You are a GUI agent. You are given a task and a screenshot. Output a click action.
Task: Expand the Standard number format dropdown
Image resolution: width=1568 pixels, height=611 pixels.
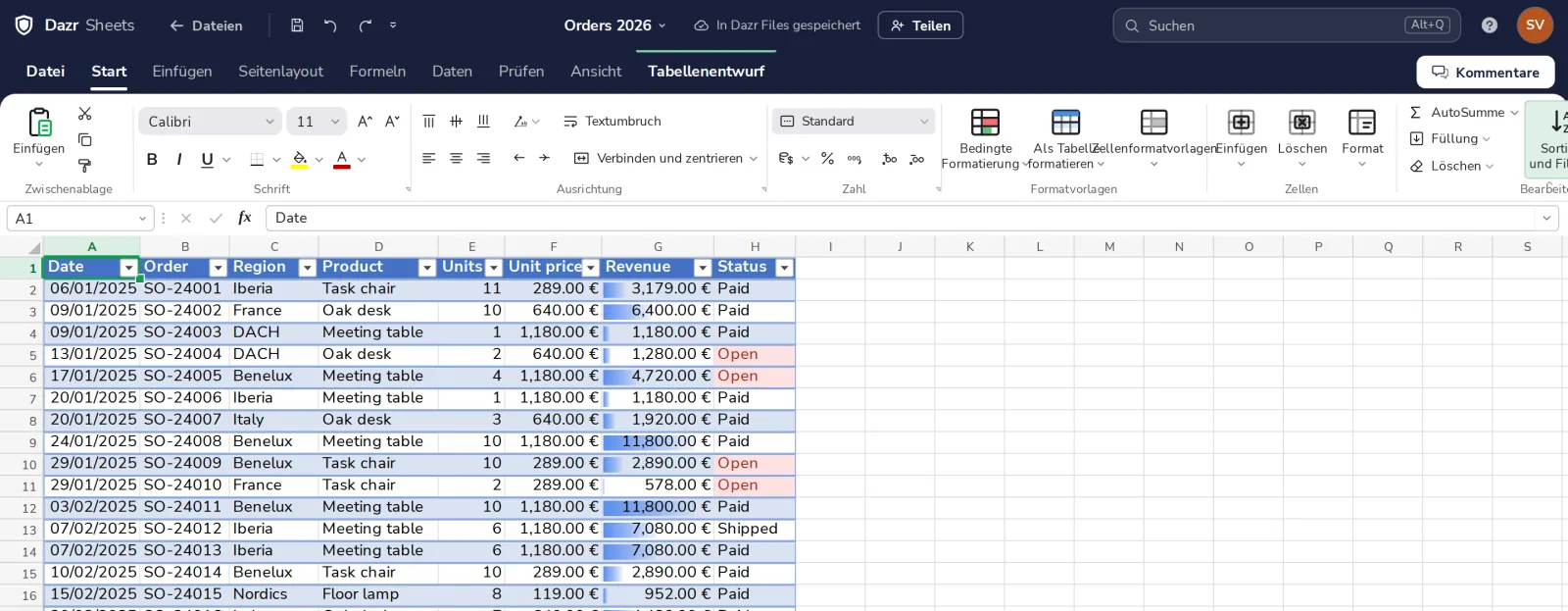[x=854, y=121]
